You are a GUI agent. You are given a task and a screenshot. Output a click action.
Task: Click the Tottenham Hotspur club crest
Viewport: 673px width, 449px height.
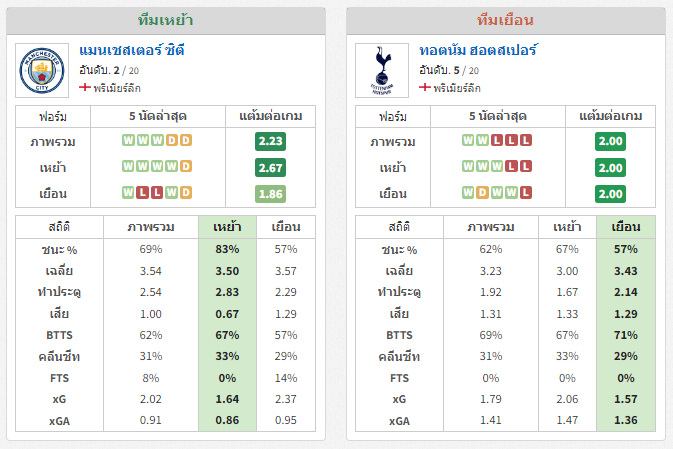coord(382,70)
